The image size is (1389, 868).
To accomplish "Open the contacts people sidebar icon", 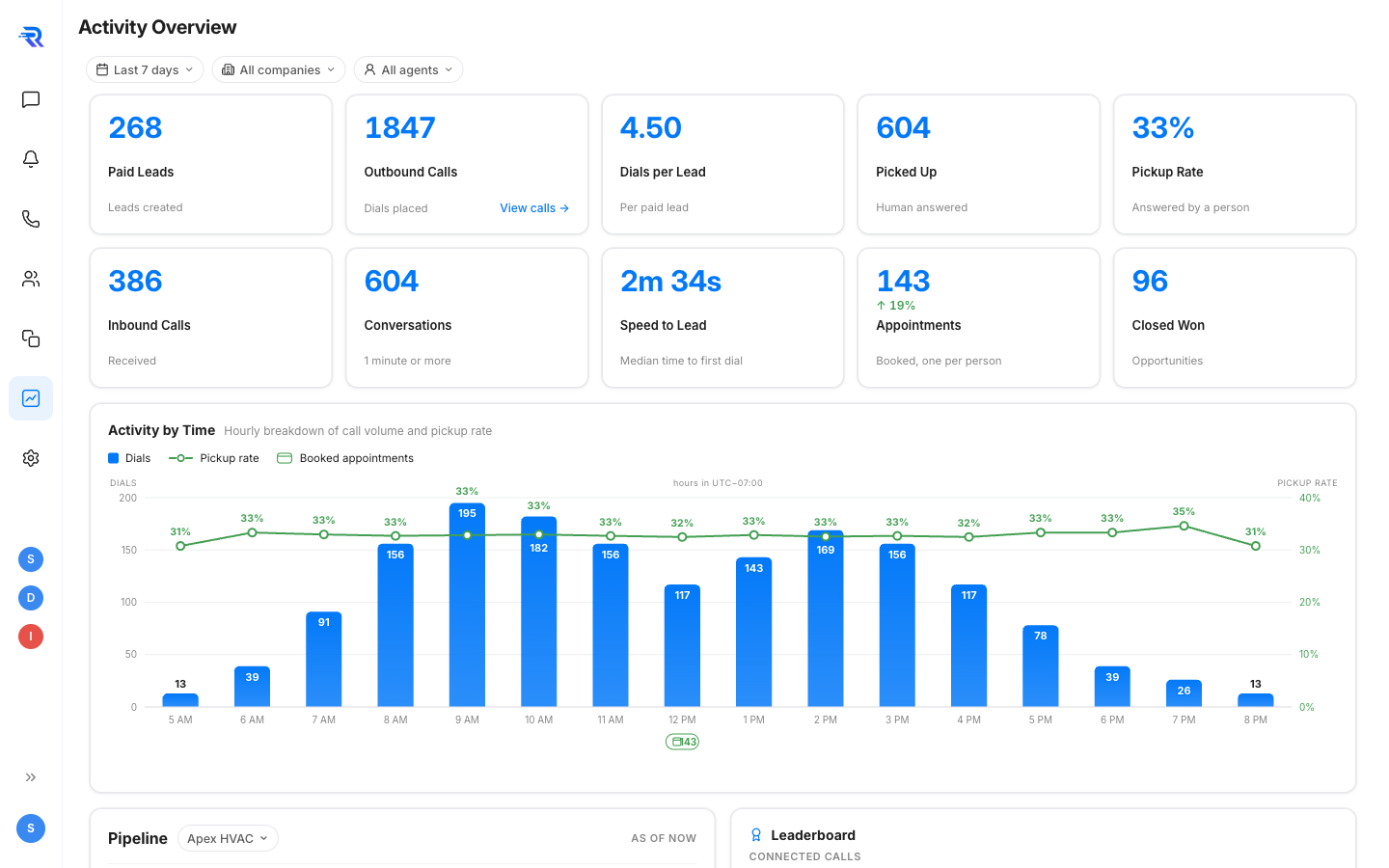I will (31, 279).
